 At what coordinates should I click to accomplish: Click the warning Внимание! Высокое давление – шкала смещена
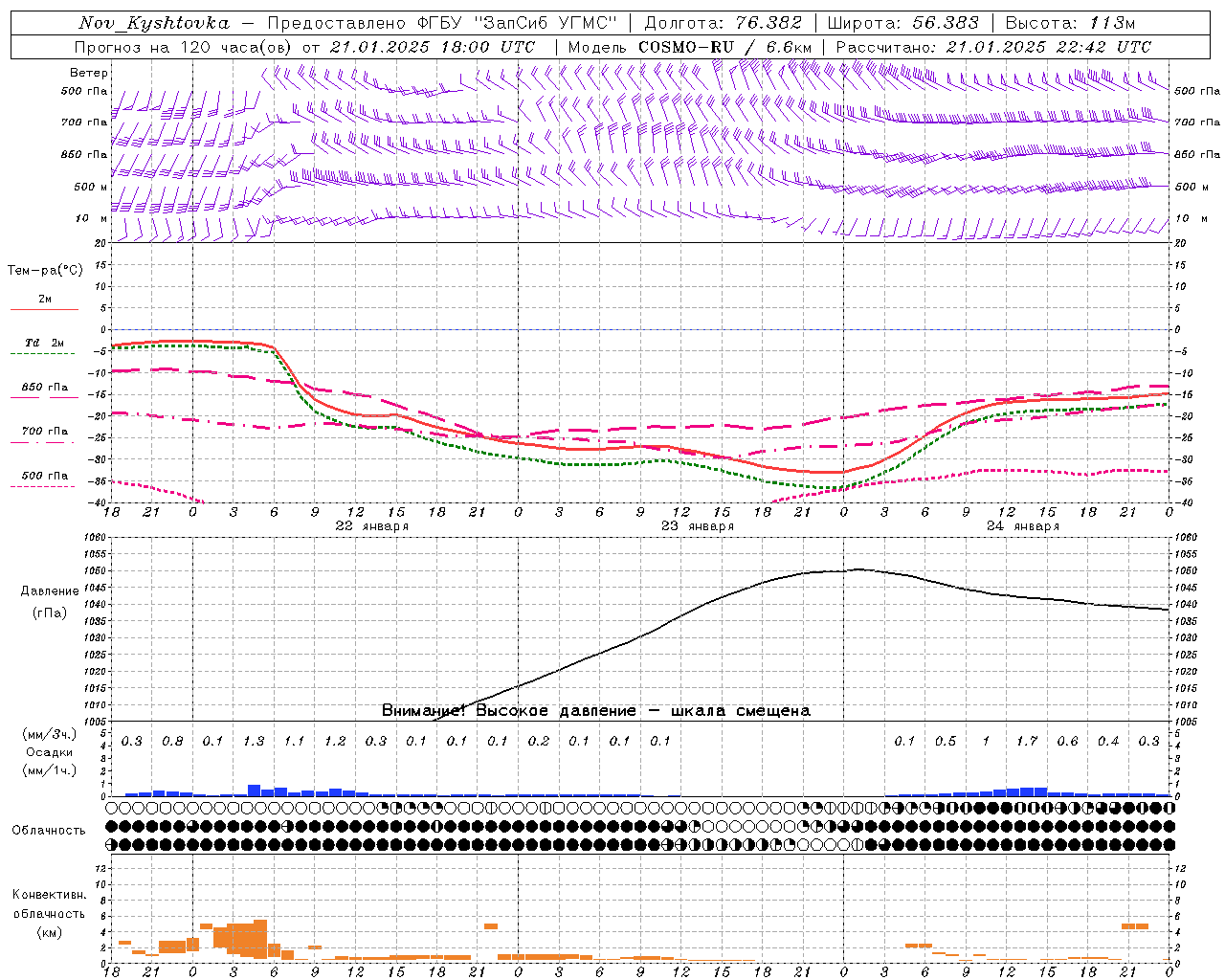(x=595, y=711)
